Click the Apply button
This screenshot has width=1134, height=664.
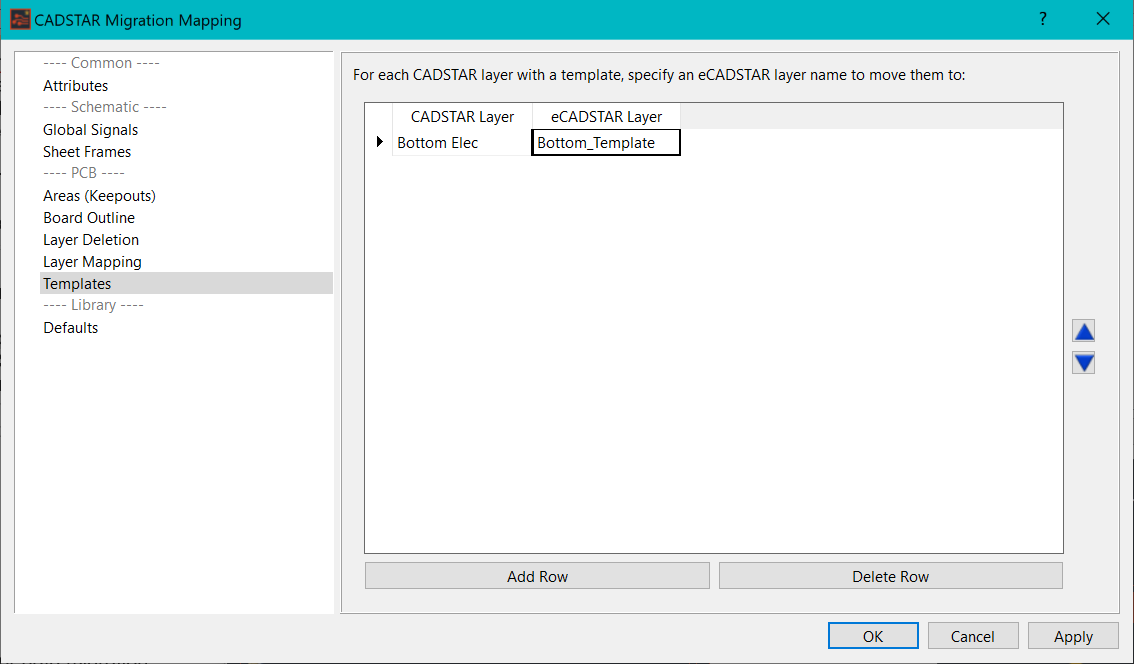click(1073, 637)
